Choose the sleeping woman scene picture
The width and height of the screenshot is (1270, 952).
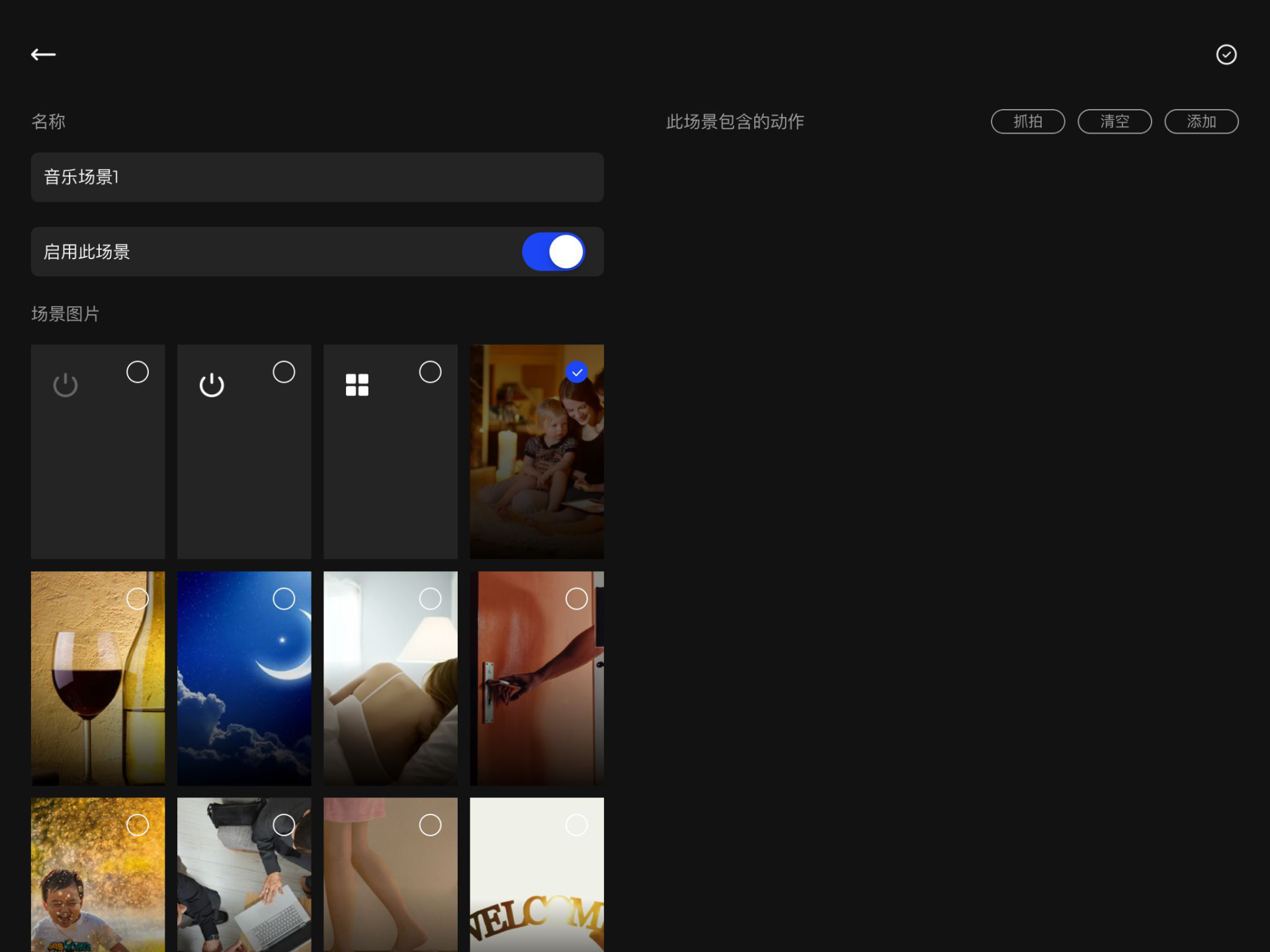coord(390,678)
